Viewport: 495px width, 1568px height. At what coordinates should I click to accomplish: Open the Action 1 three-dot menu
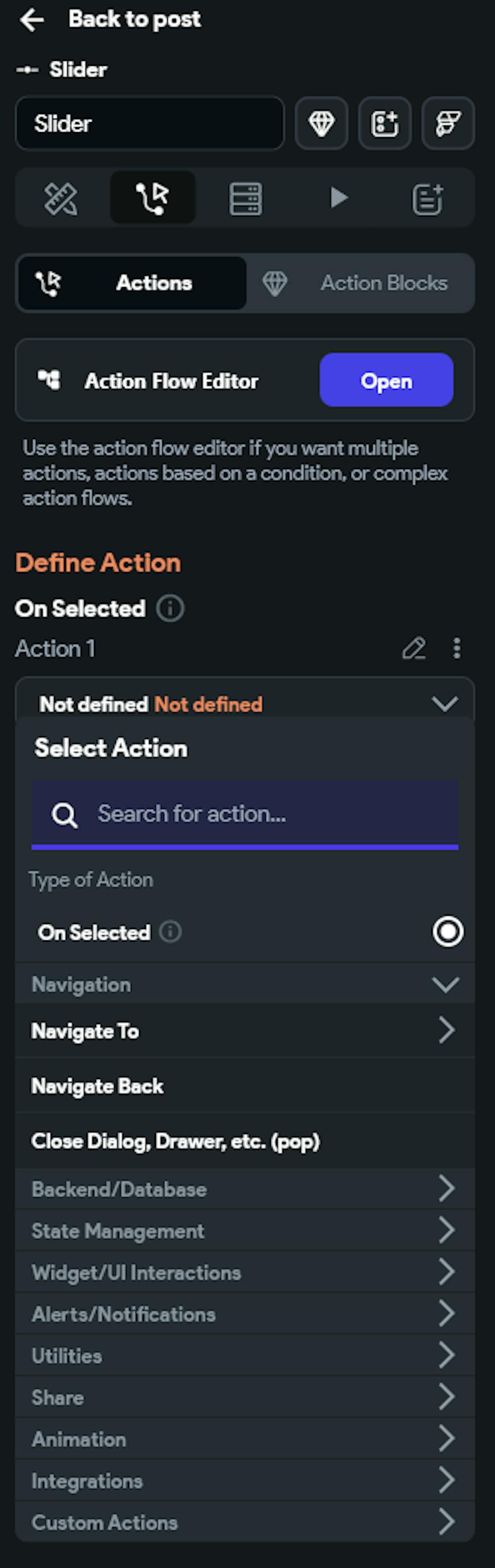click(x=457, y=648)
